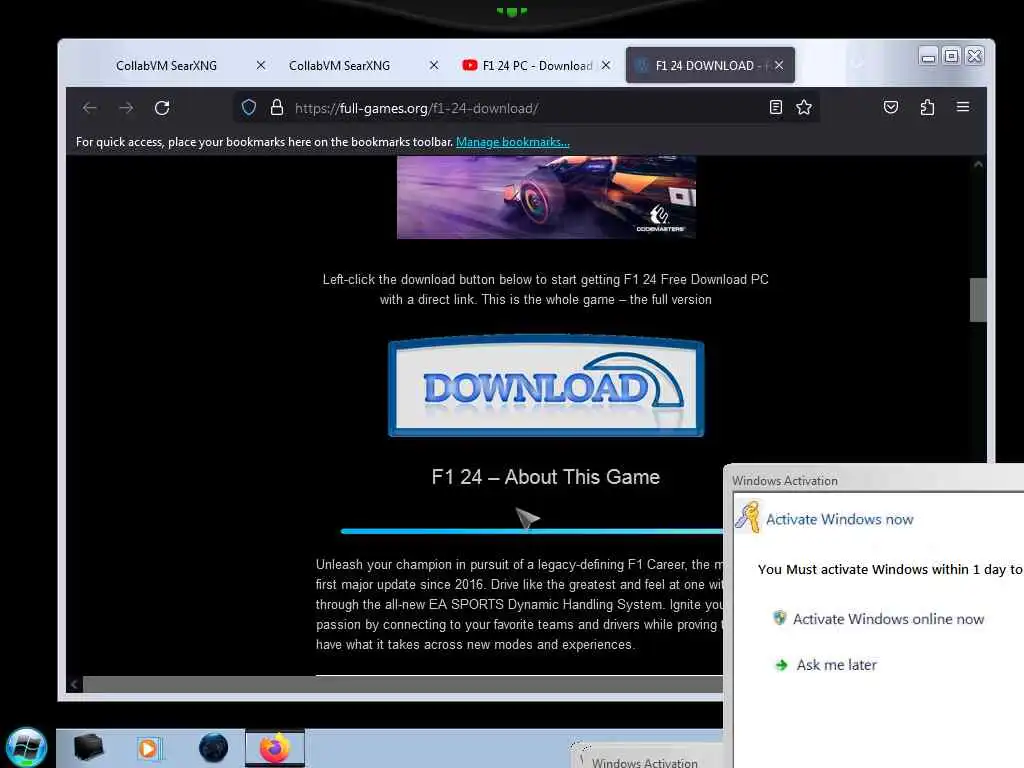Minimize the Firefox window
This screenshot has width=1024, height=768.
927,56
